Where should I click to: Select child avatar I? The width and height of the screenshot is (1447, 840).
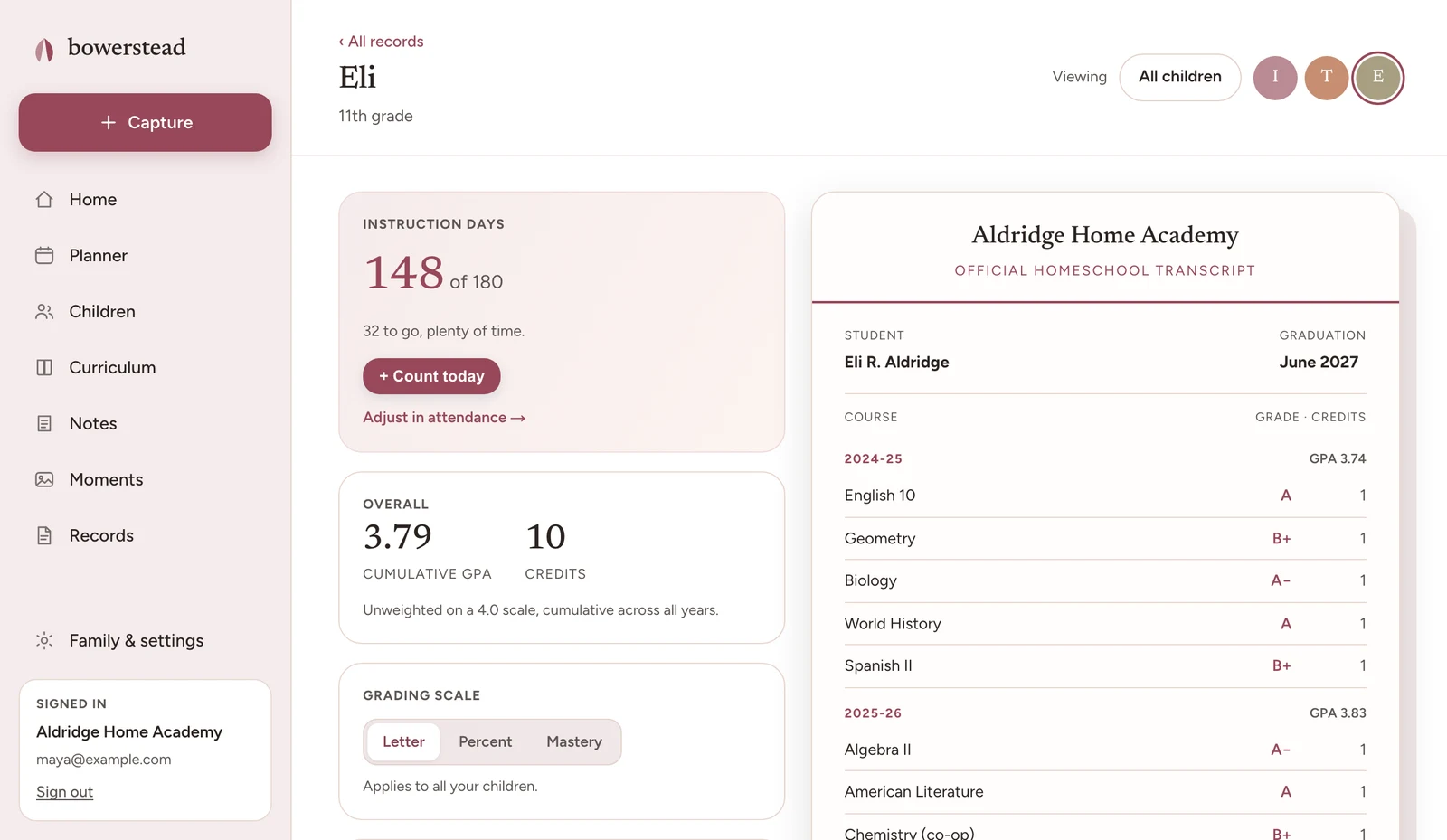tap(1275, 78)
